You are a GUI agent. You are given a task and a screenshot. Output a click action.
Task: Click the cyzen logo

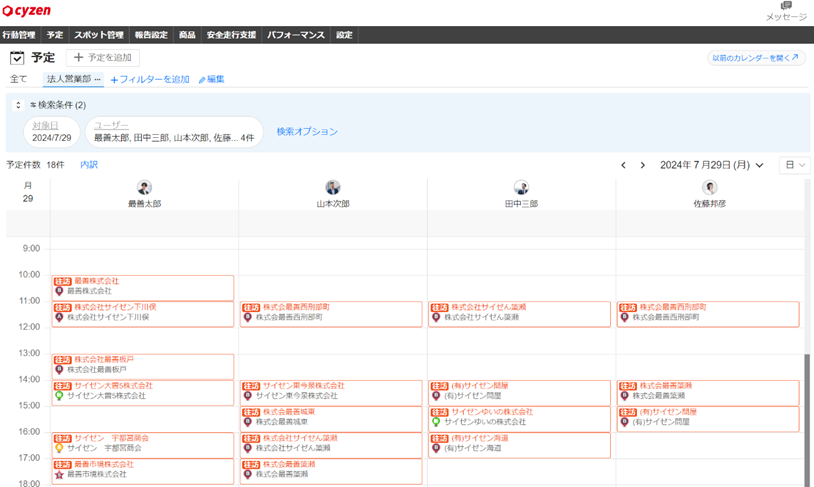27,11
